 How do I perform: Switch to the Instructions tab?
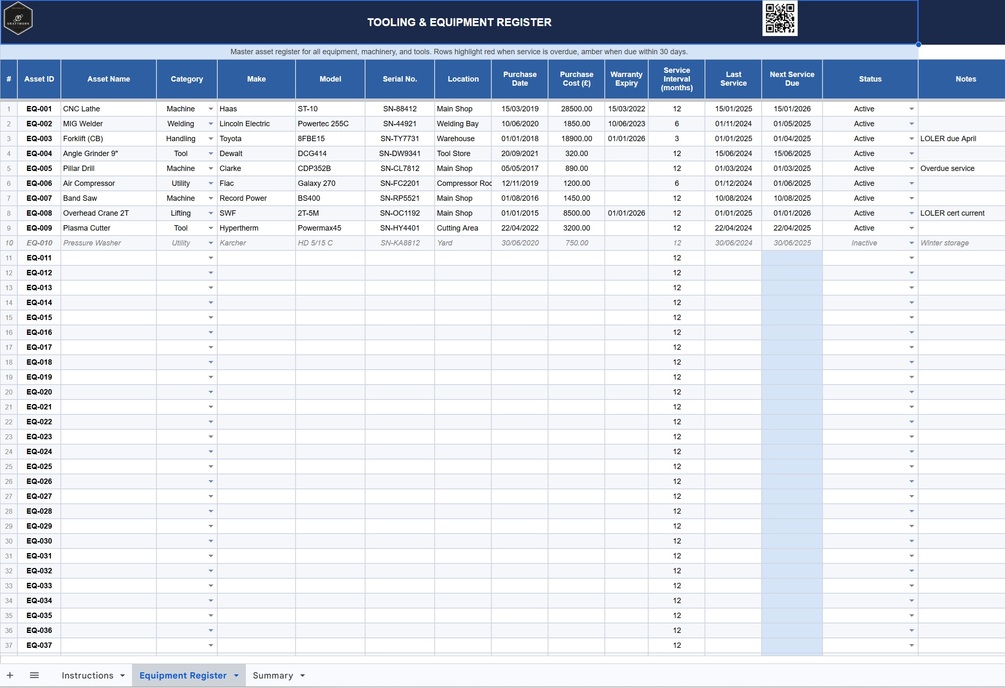pyautogui.click(x=87, y=675)
